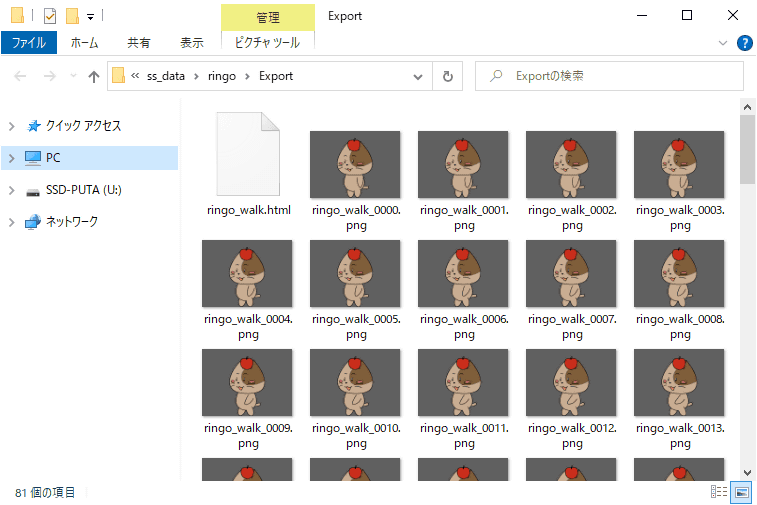Select the ringo_walk.html file
This screenshot has height=505, width=757.
248,164
